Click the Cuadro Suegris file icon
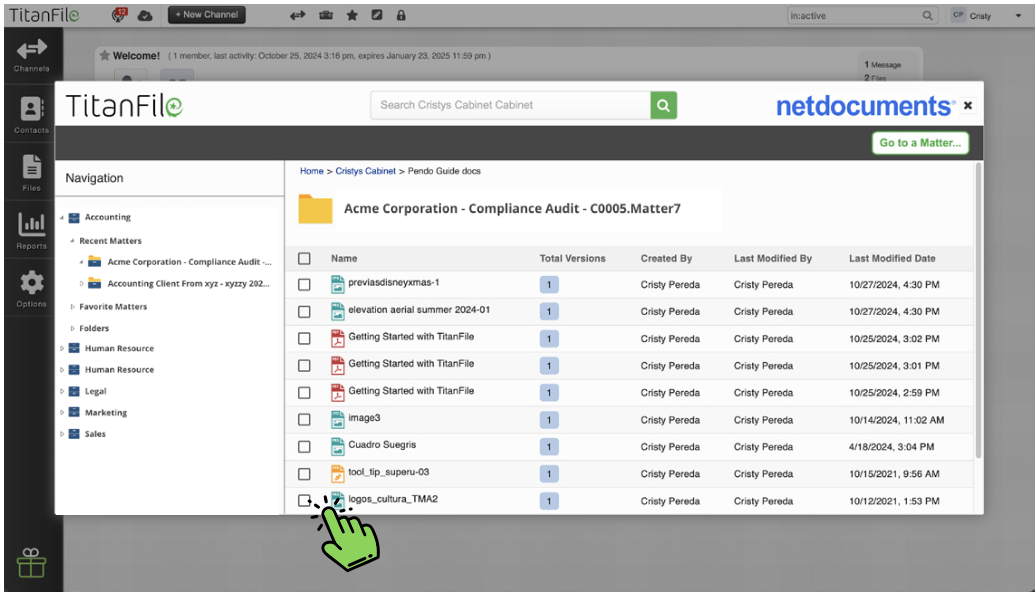Screen dimensions: 1036x594 338,447
